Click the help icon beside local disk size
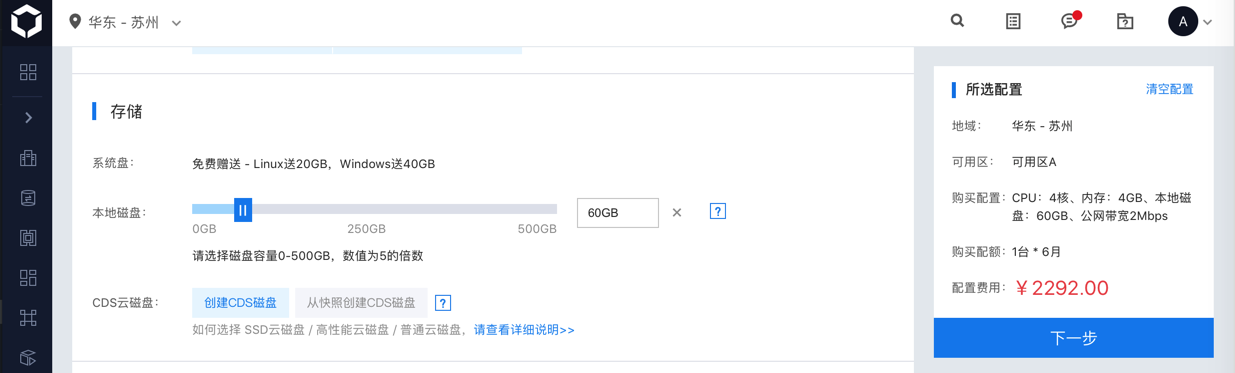Viewport: 1235px width, 373px height. (x=718, y=212)
